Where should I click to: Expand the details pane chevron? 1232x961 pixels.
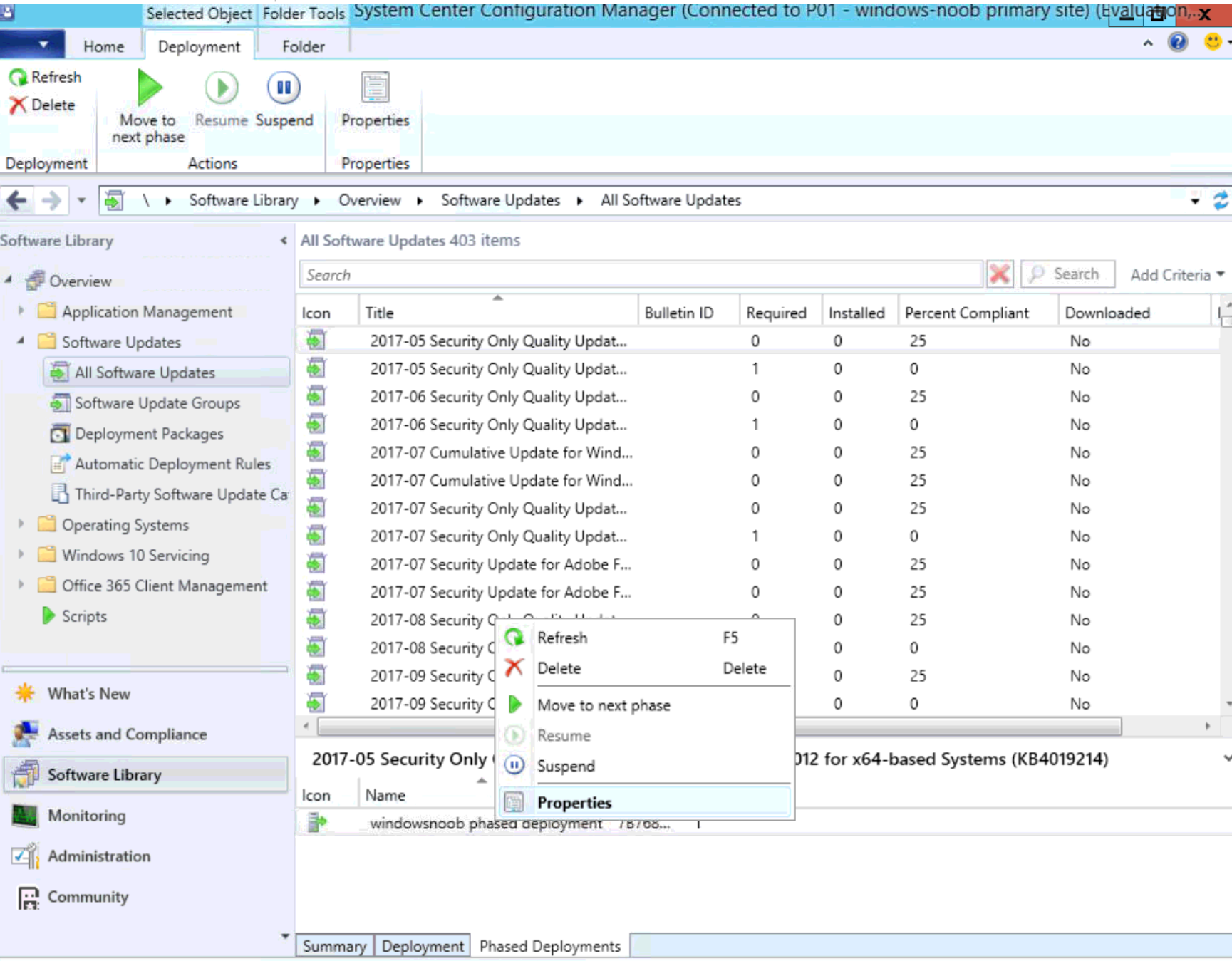1226,759
